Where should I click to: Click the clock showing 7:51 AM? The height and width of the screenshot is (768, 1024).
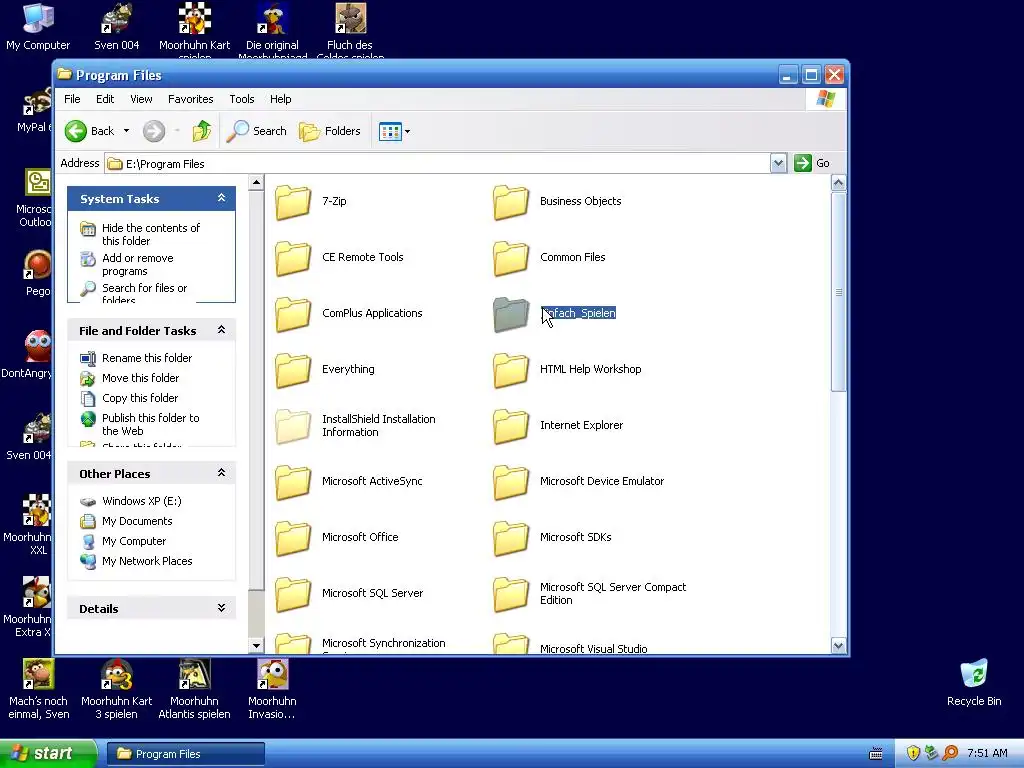(x=987, y=754)
